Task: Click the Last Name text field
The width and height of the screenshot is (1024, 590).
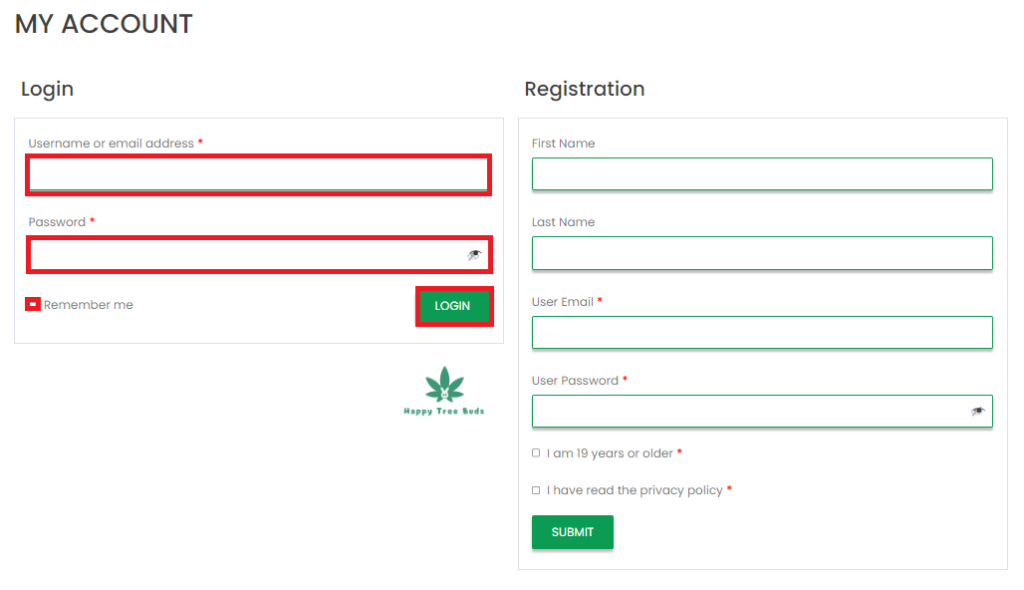Action: click(x=761, y=253)
